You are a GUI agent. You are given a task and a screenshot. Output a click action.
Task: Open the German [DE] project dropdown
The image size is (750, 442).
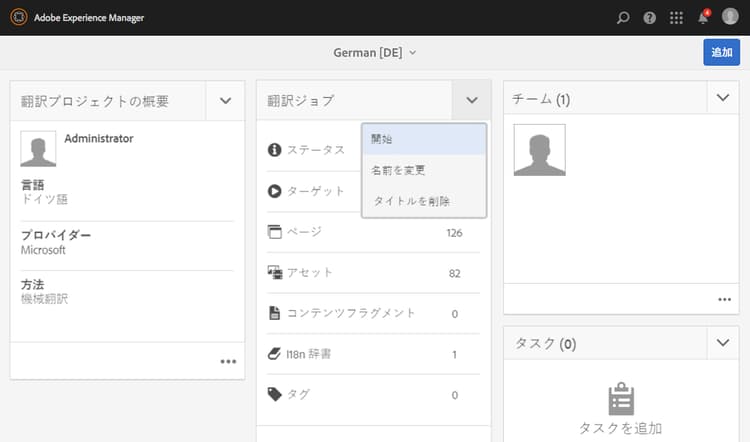pyautogui.click(x=375, y=53)
